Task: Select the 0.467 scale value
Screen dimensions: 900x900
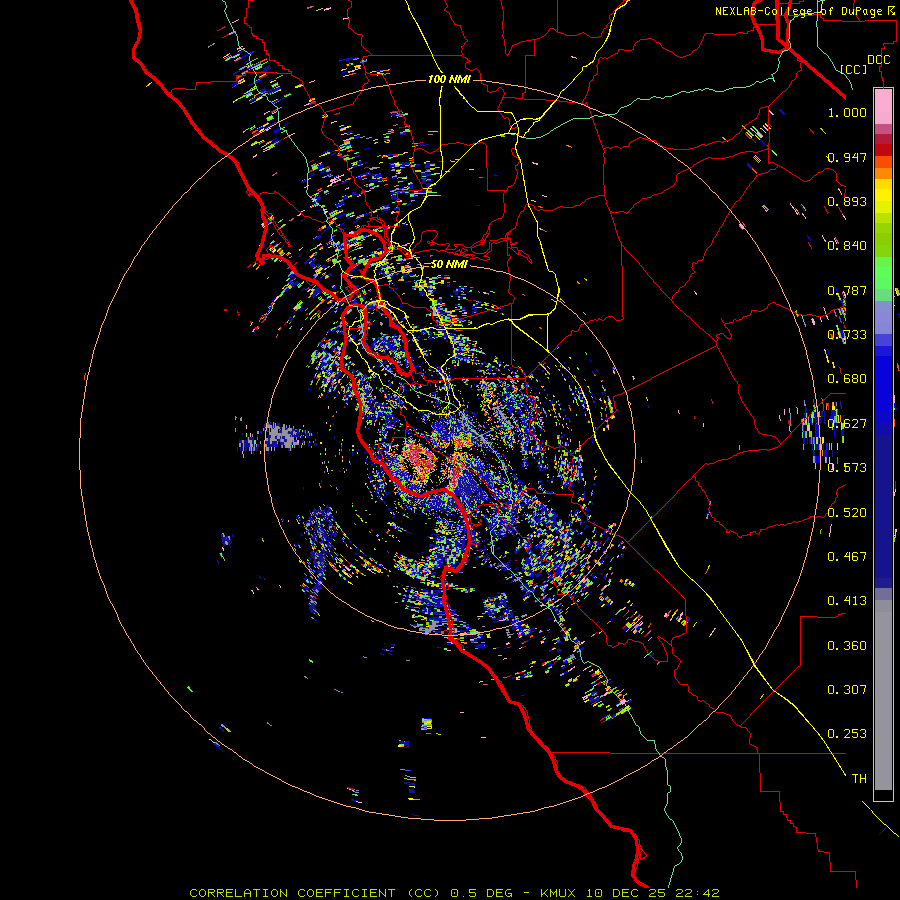Action: click(x=847, y=557)
